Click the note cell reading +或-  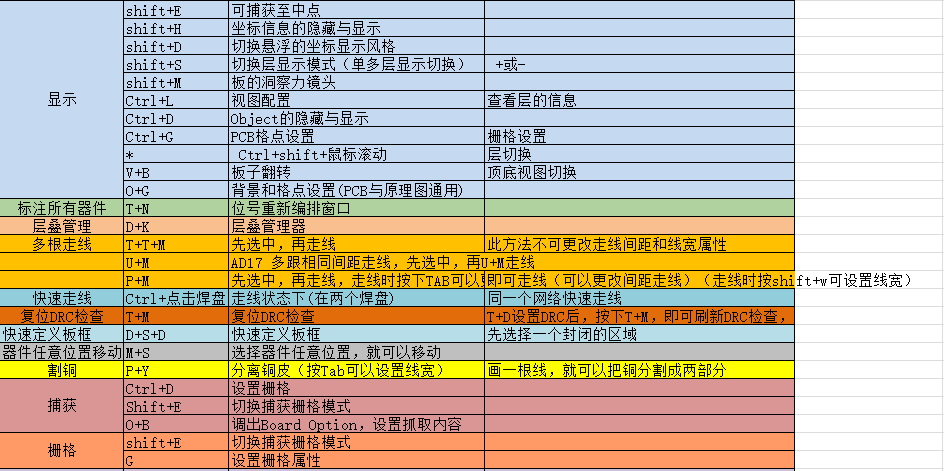[639, 64]
